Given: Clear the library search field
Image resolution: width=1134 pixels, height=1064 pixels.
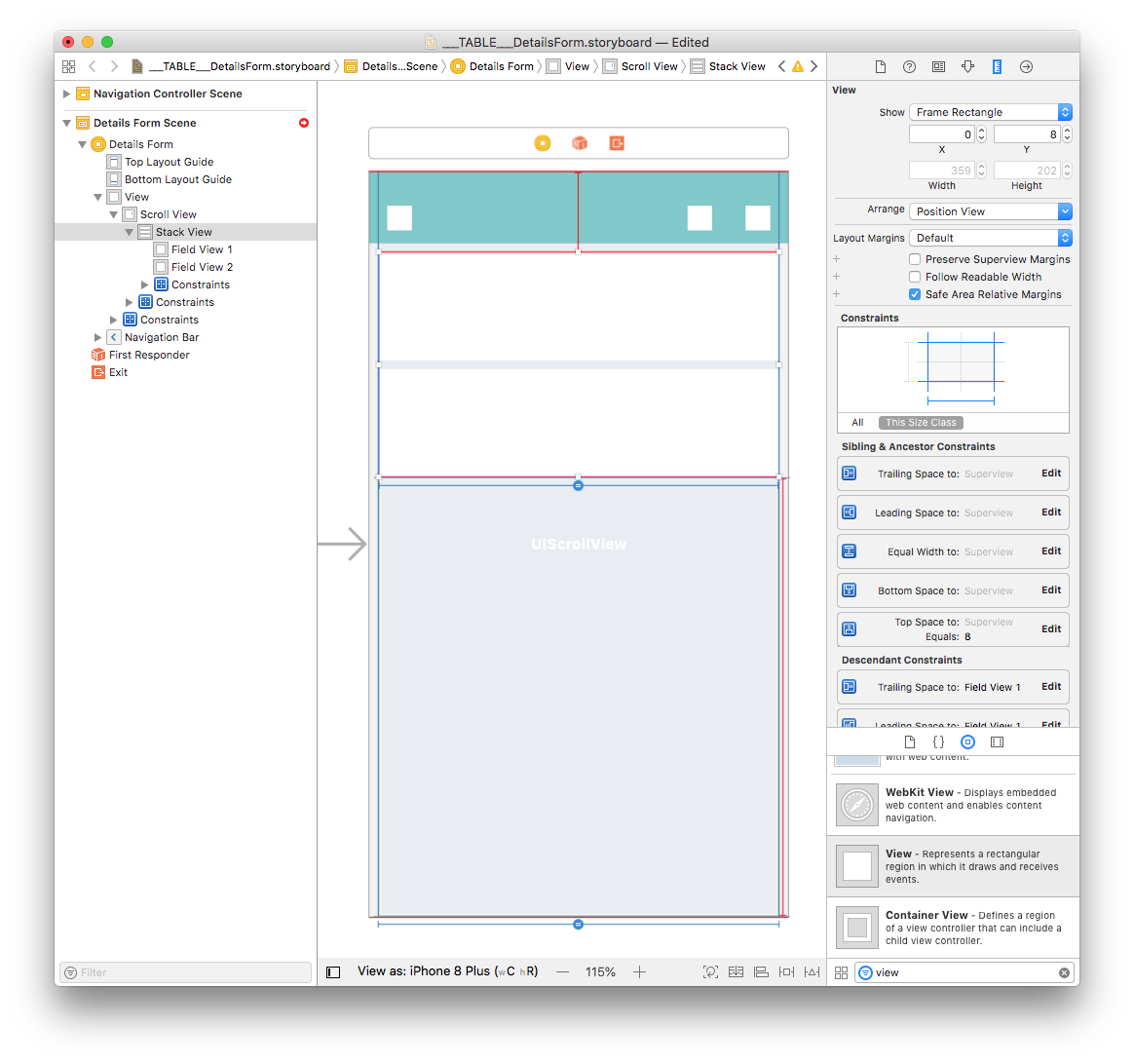Looking at the screenshot, I should pos(1064,972).
